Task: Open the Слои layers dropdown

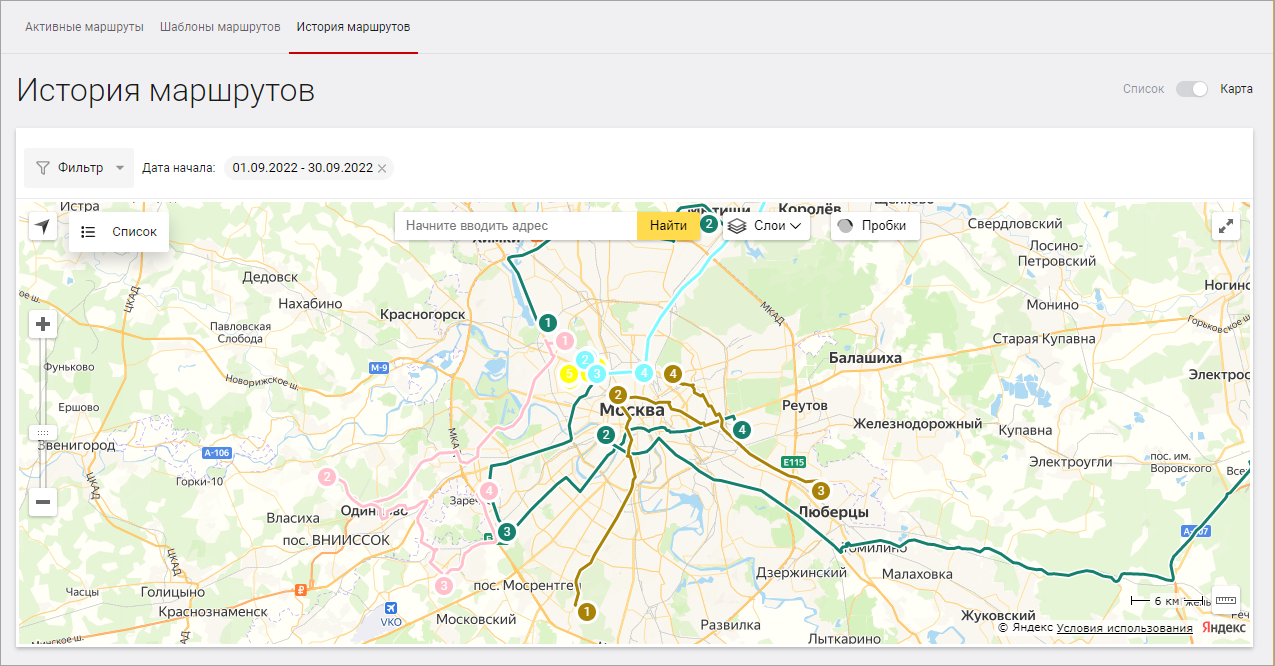Action: pos(766,226)
